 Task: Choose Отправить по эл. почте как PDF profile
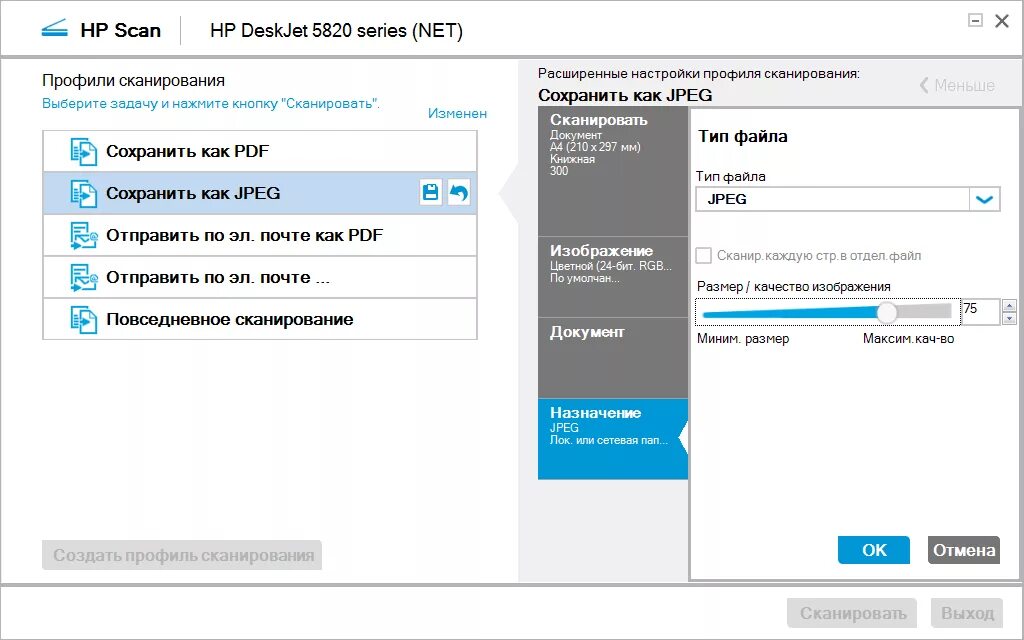260,235
